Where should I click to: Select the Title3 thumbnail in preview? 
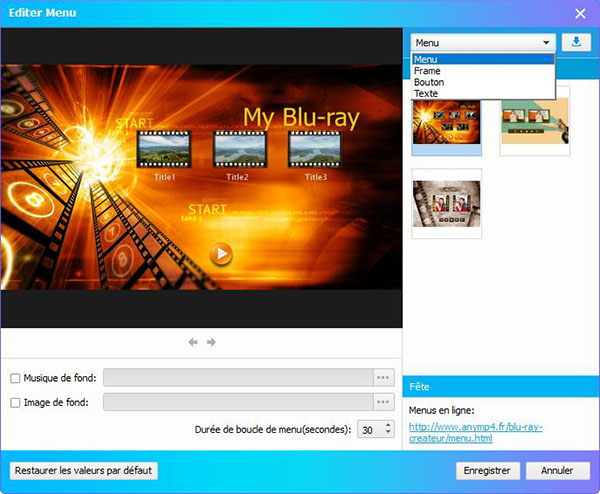(315, 150)
